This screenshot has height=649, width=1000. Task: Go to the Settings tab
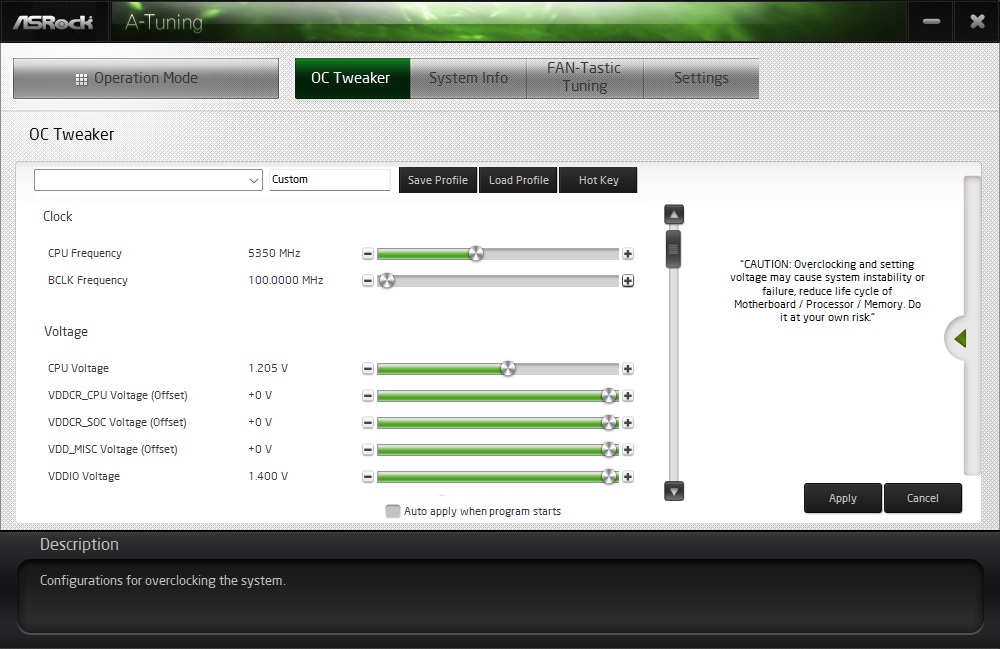pyautogui.click(x=701, y=78)
